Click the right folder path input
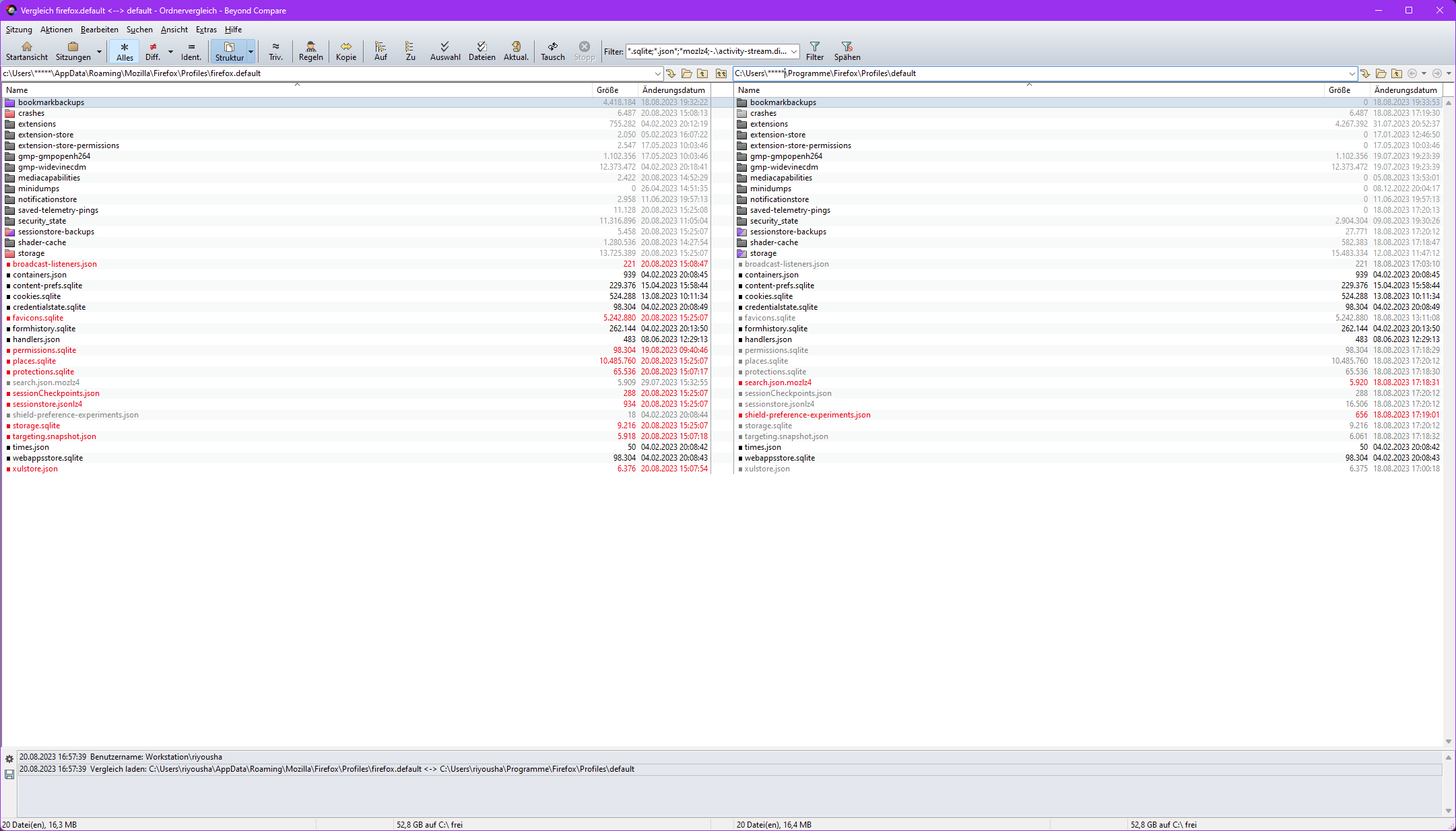This screenshot has width=1456, height=831. click(x=1037, y=73)
